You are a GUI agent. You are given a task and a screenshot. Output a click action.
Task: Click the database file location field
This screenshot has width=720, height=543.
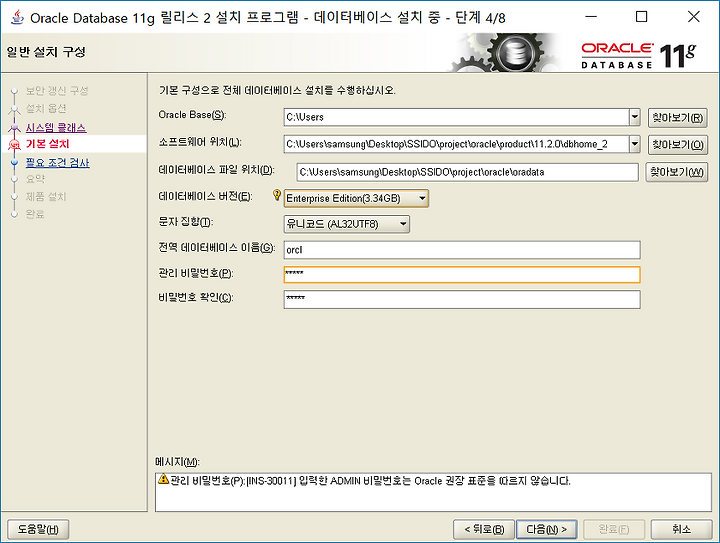pos(467,172)
